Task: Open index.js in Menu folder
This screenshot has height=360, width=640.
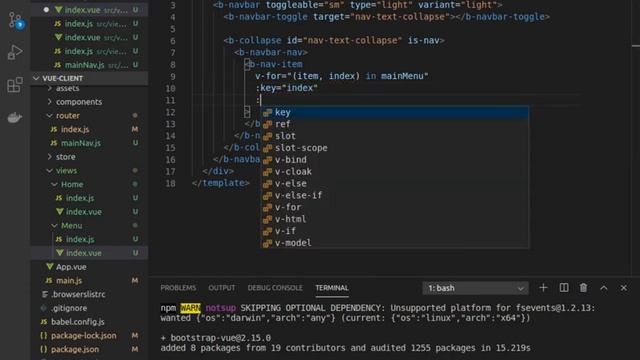Action: click(x=89, y=239)
